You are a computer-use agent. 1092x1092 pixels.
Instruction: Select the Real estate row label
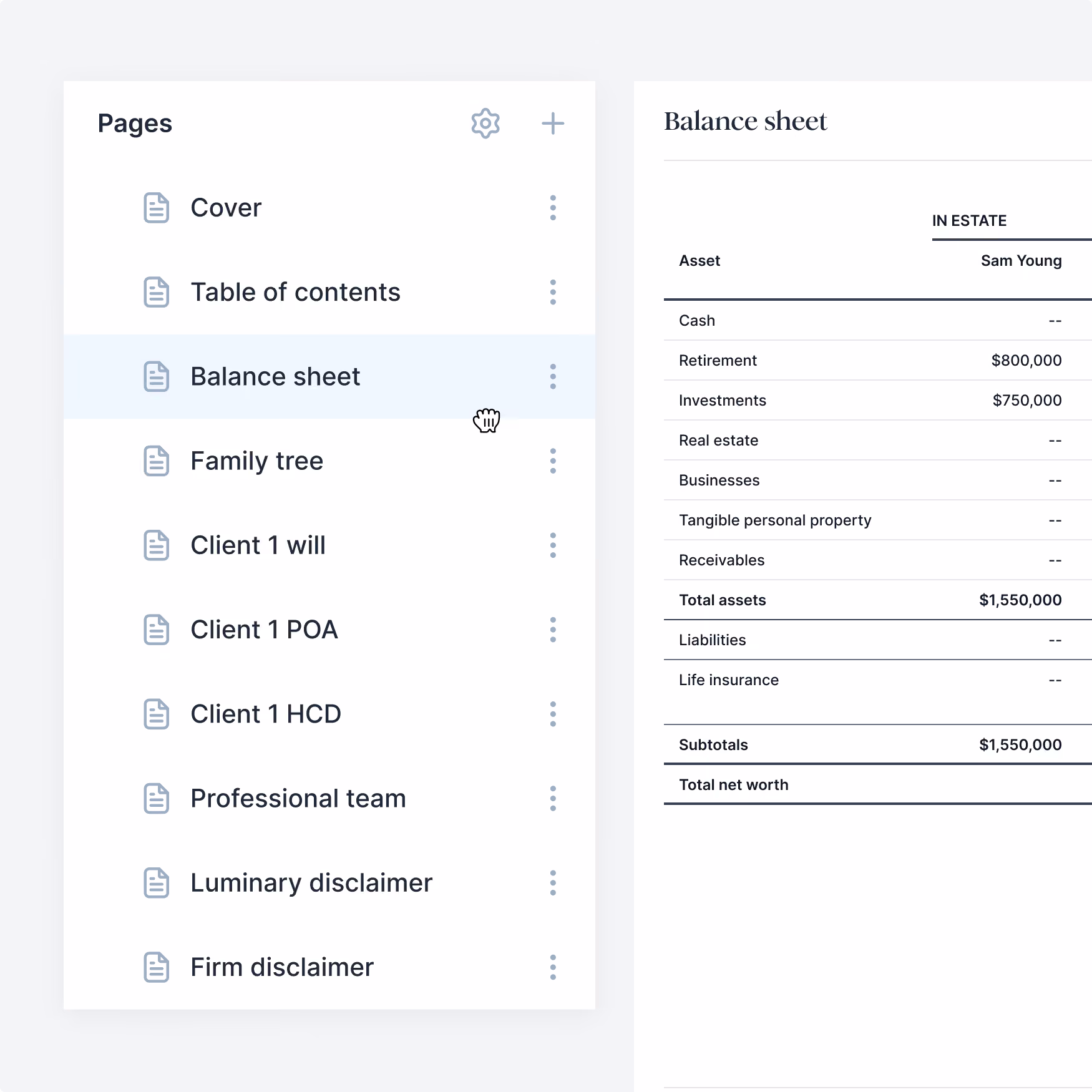point(719,441)
